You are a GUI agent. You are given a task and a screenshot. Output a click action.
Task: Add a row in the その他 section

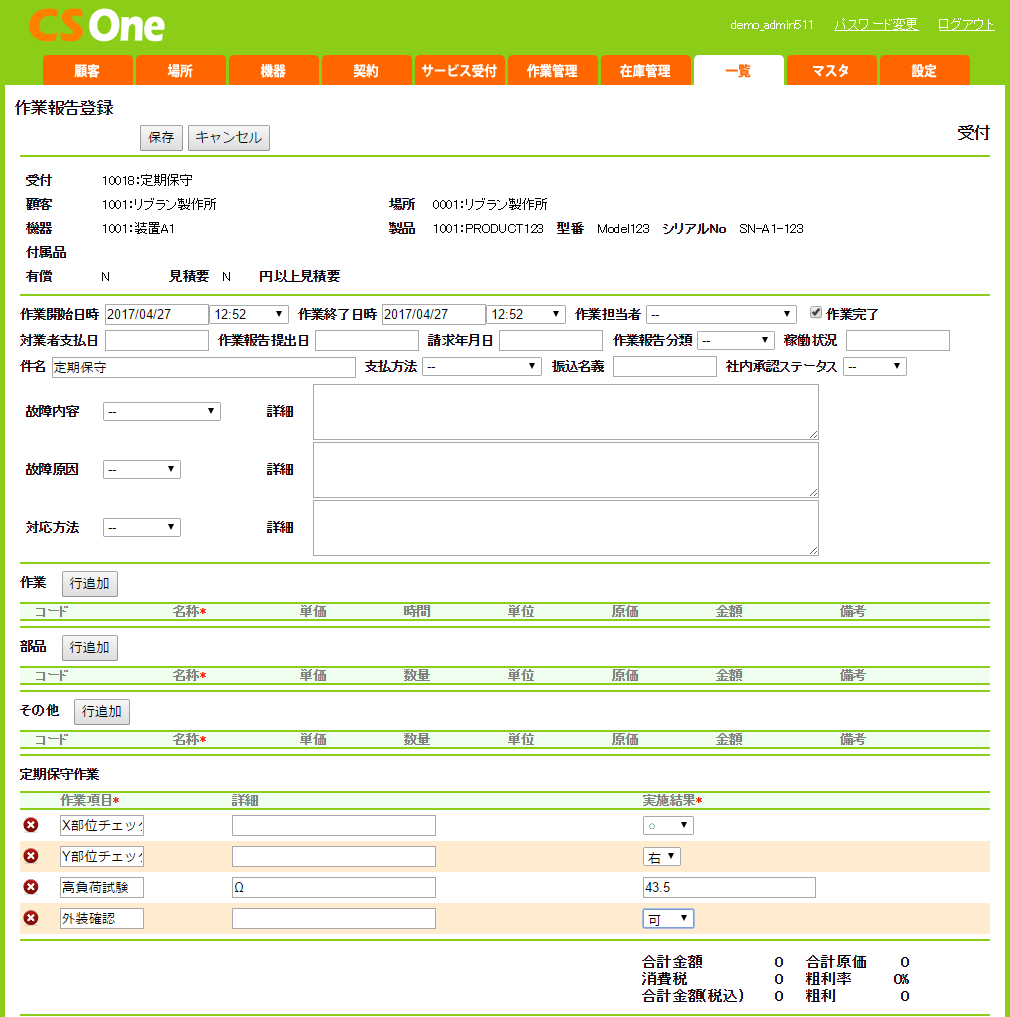[102, 712]
